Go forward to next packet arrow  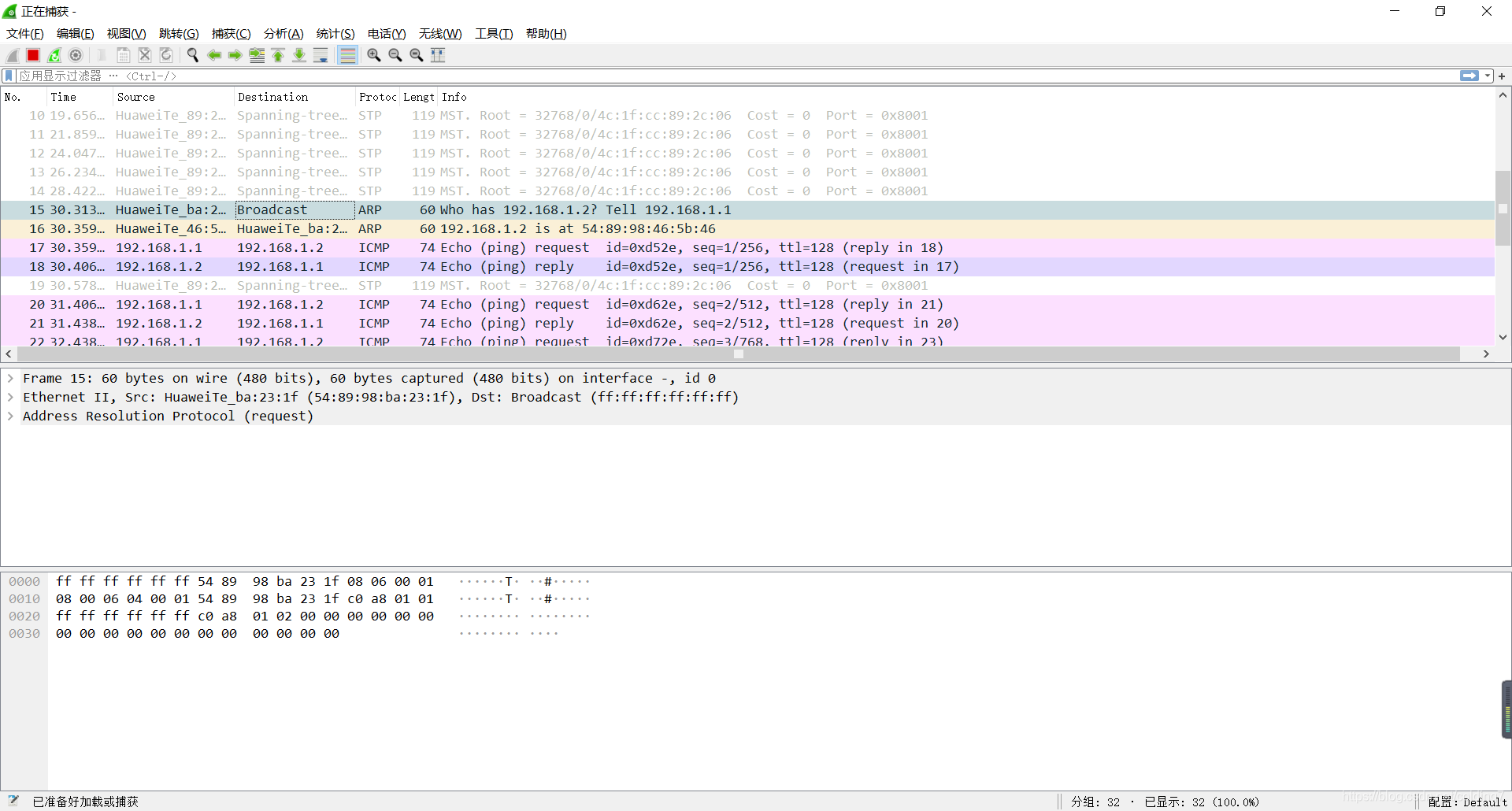tap(235, 55)
